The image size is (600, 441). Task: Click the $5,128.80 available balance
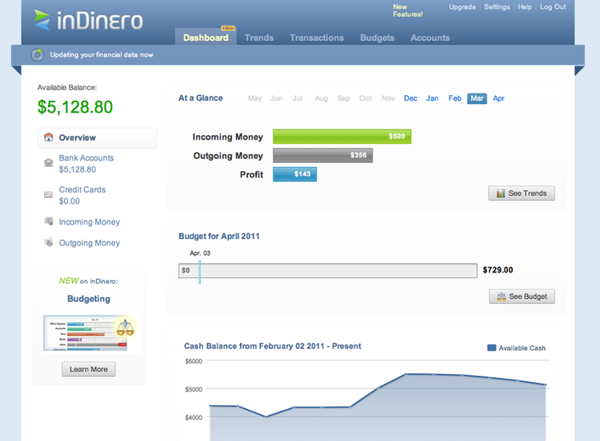pos(75,107)
